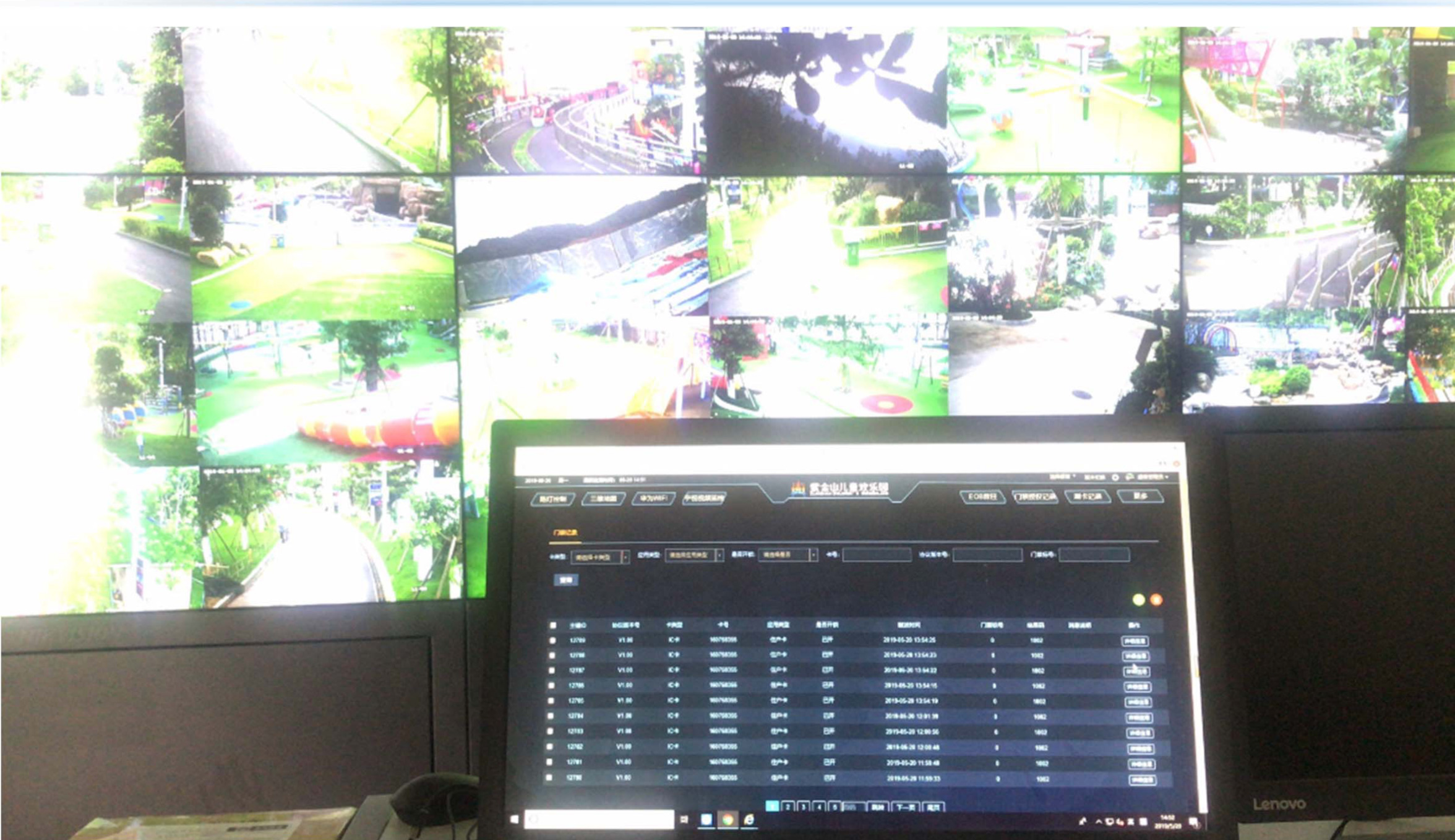
Task: Open Chrome from the taskbar
Action: (x=727, y=820)
